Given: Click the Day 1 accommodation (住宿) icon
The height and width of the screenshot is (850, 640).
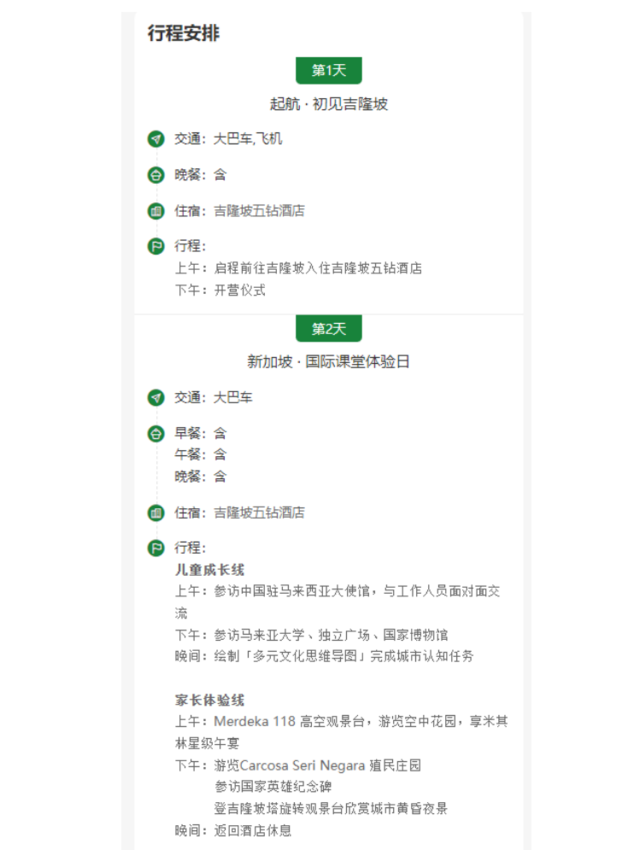Looking at the screenshot, I should [x=156, y=211].
